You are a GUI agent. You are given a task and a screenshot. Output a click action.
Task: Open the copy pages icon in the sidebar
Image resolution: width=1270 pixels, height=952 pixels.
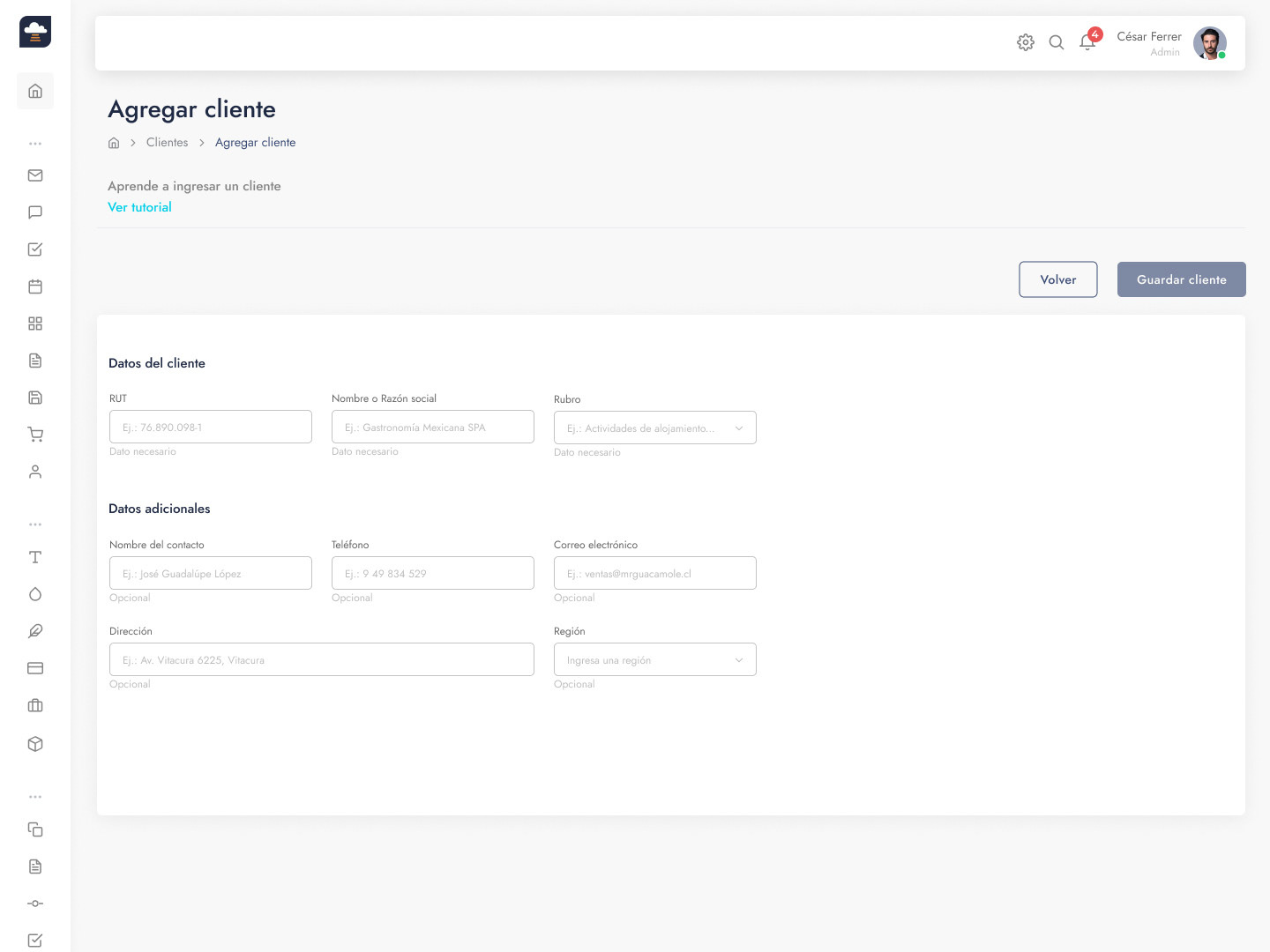(x=35, y=829)
